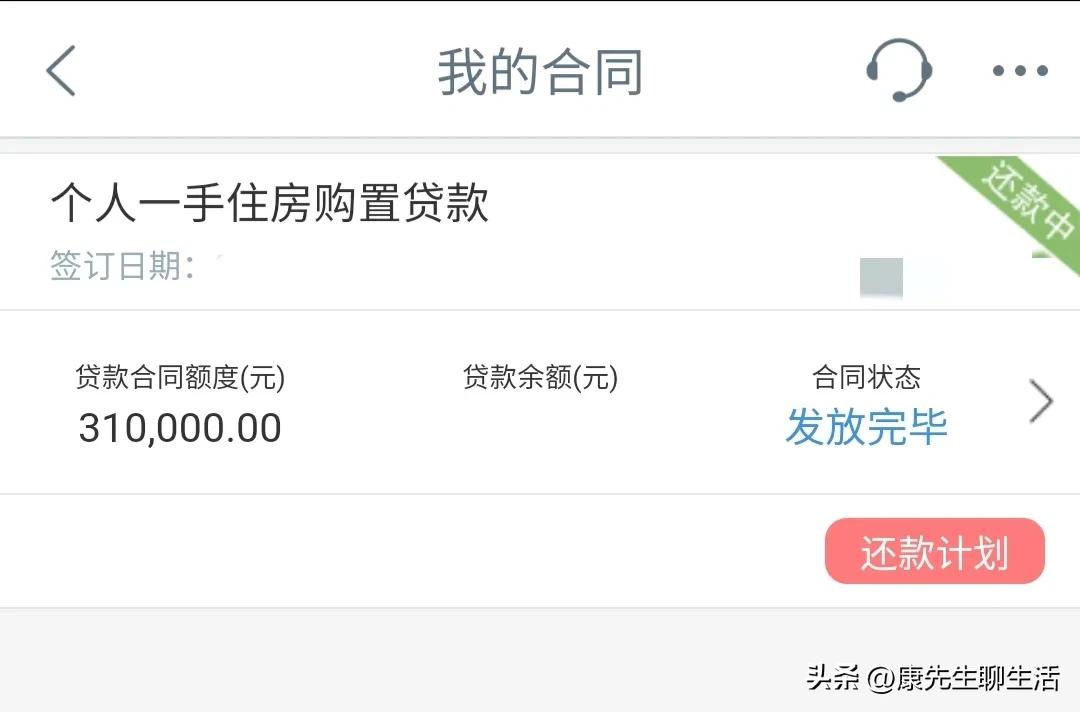Click the 签订日期 date field
The width and height of the screenshot is (1080, 712).
pos(125,266)
